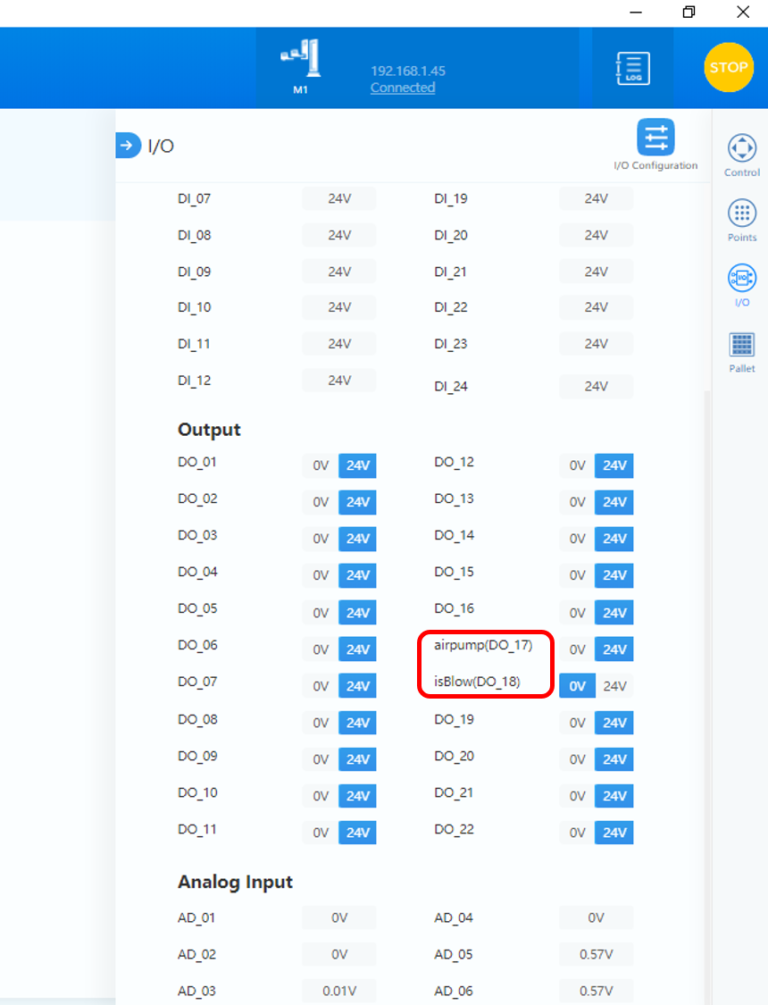Open the Pallet panel icon

pos(742,345)
